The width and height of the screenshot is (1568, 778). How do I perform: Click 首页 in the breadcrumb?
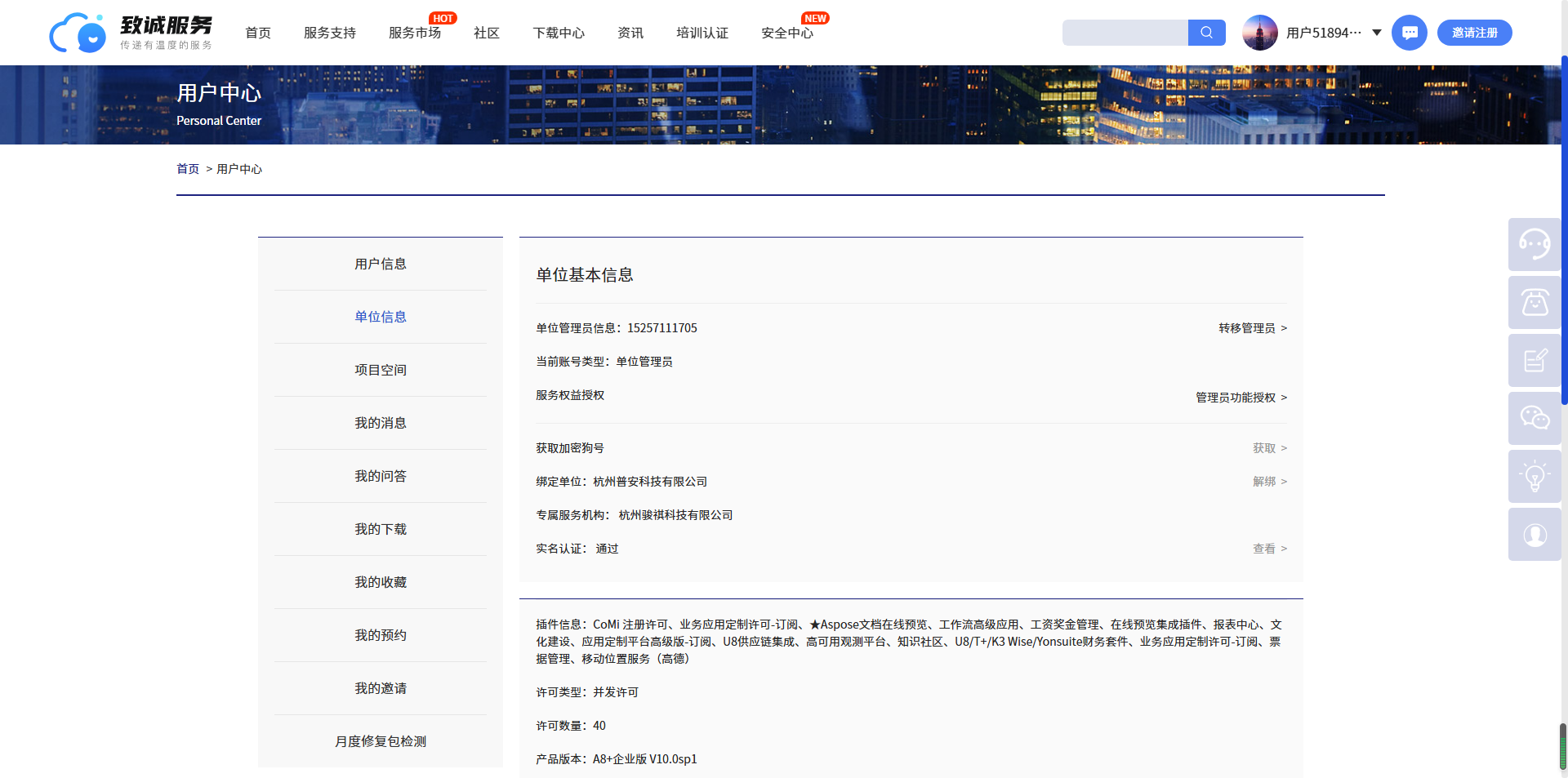pyautogui.click(x=188, y=169)
